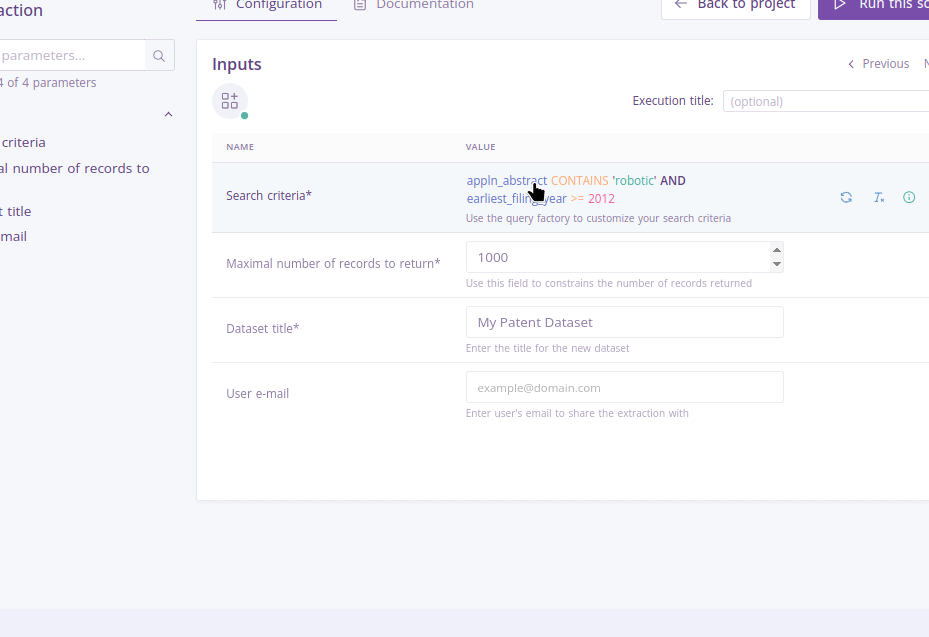This screenshot has width=929, height=637.
Task: Click the search magnifier in parameters field
Action: [x=158, y=55]
